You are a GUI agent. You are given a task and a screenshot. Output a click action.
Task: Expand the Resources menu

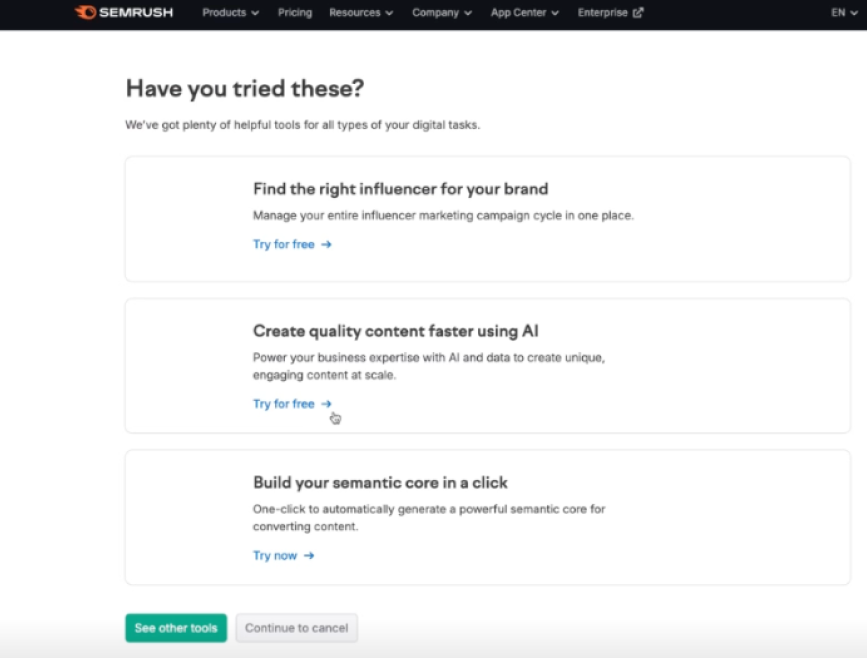click(361, 13)
